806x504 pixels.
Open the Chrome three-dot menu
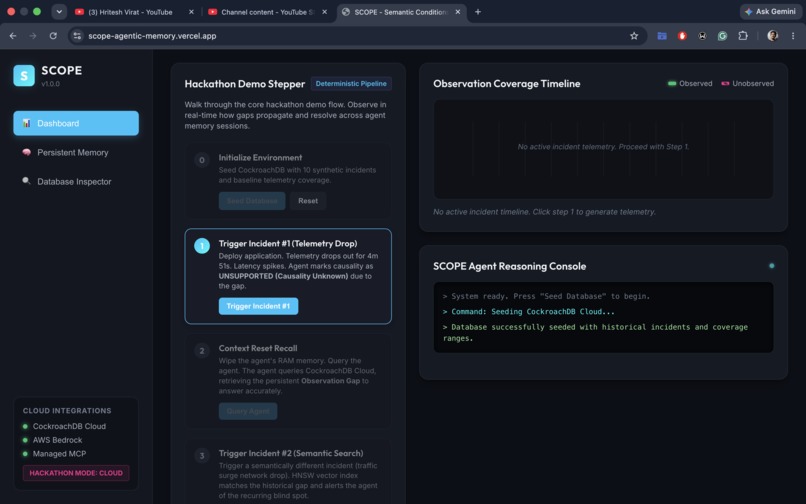(793, 36)
